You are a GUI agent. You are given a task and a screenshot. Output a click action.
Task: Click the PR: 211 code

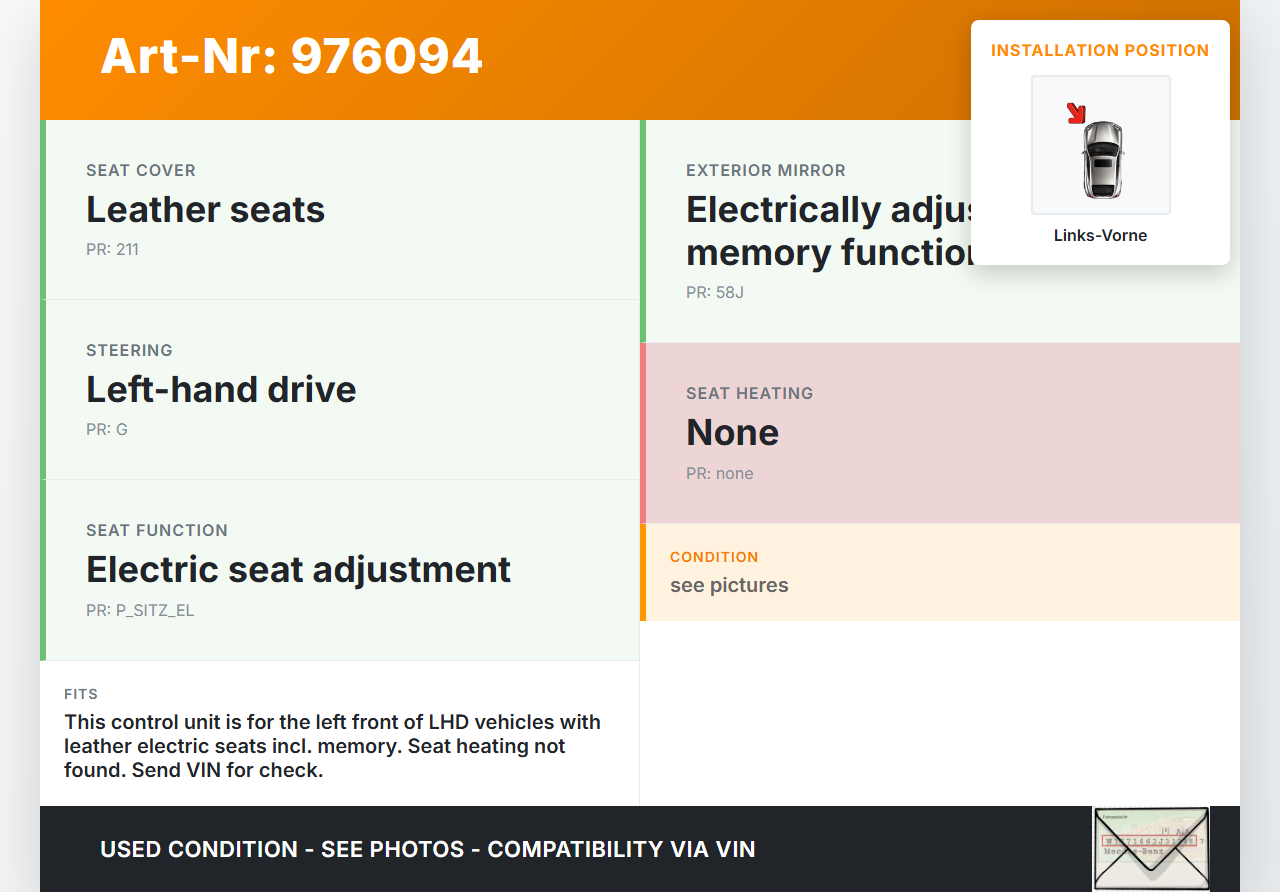click(x=112, y=250)
